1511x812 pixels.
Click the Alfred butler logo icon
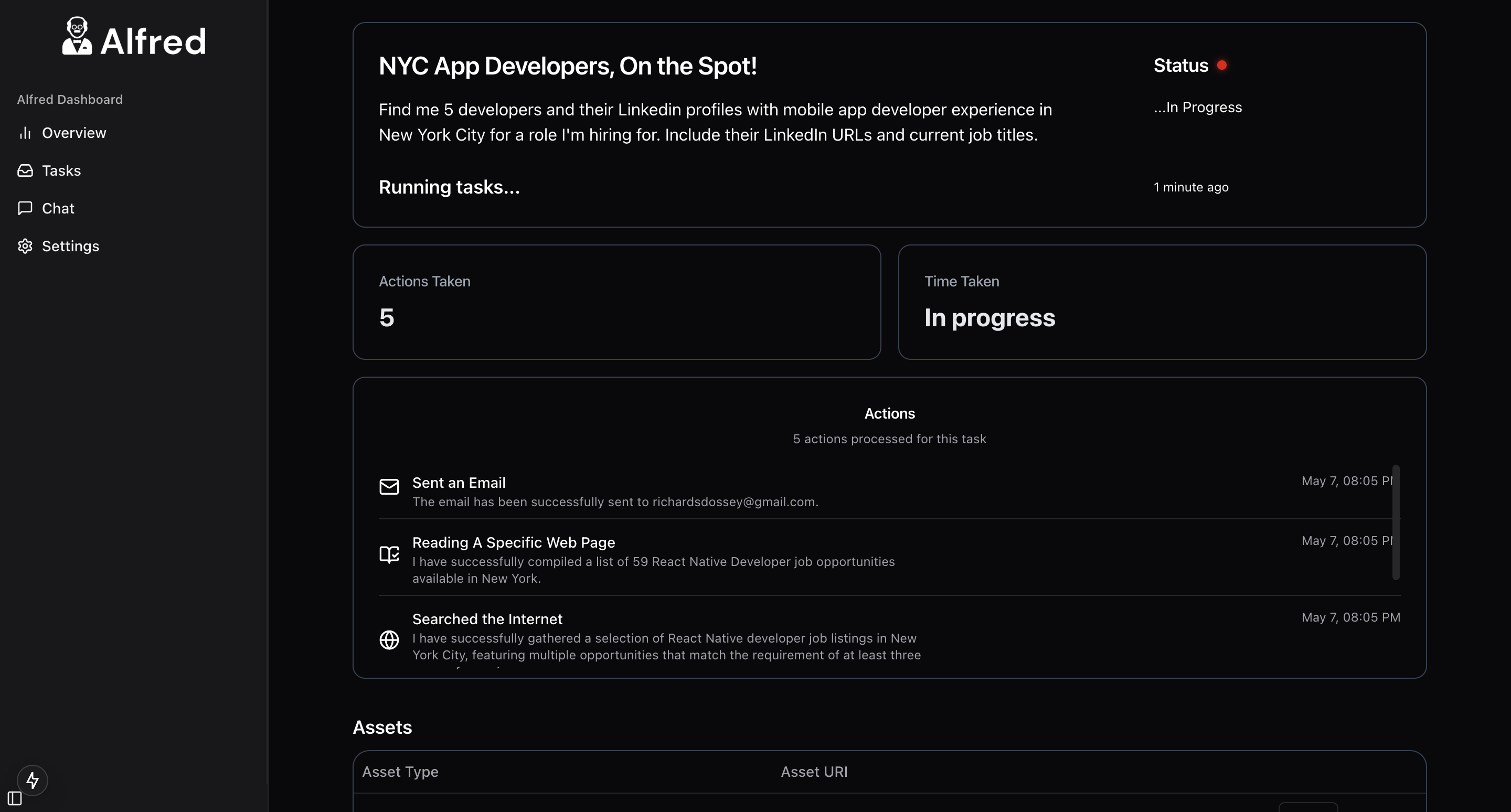click(77, 36)
